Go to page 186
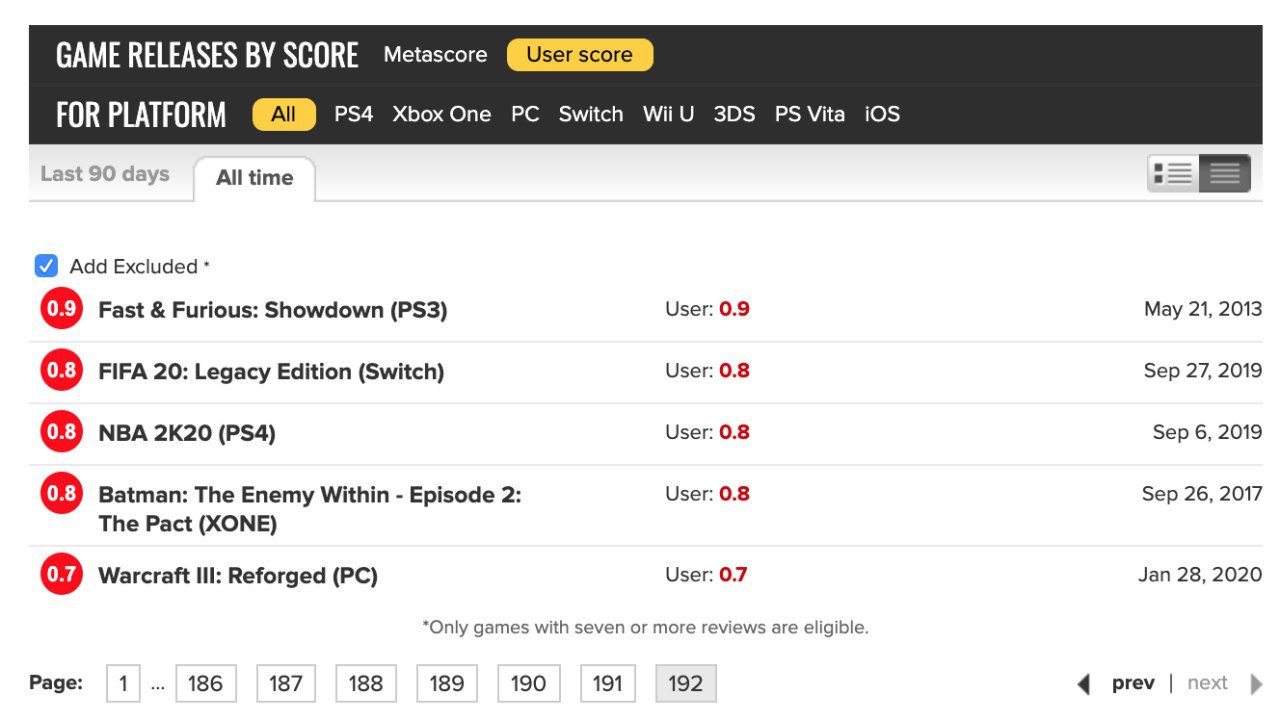This screenshot has height=720, width=1280. point(206,684)
